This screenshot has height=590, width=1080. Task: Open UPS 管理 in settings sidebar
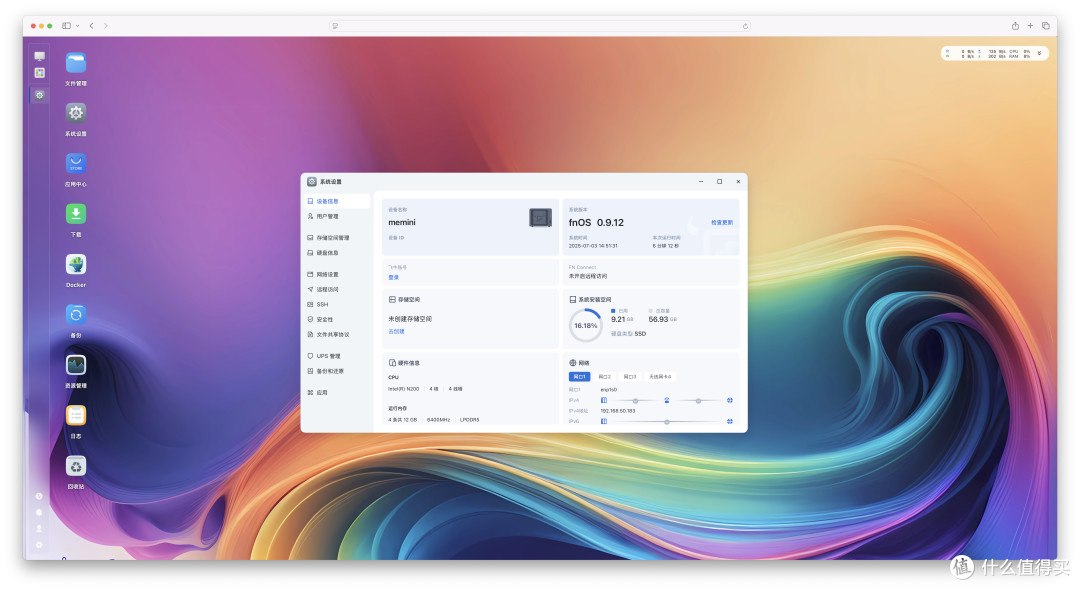337,356
